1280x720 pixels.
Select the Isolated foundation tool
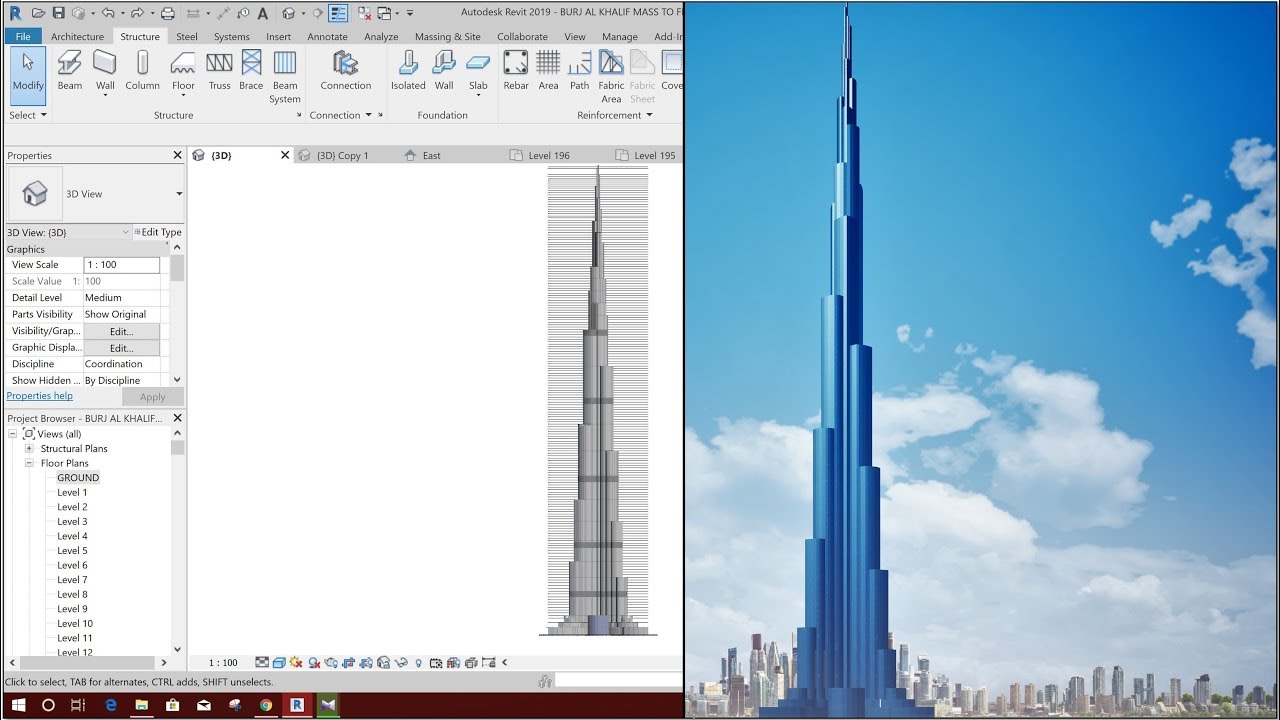tap(408, 73)
